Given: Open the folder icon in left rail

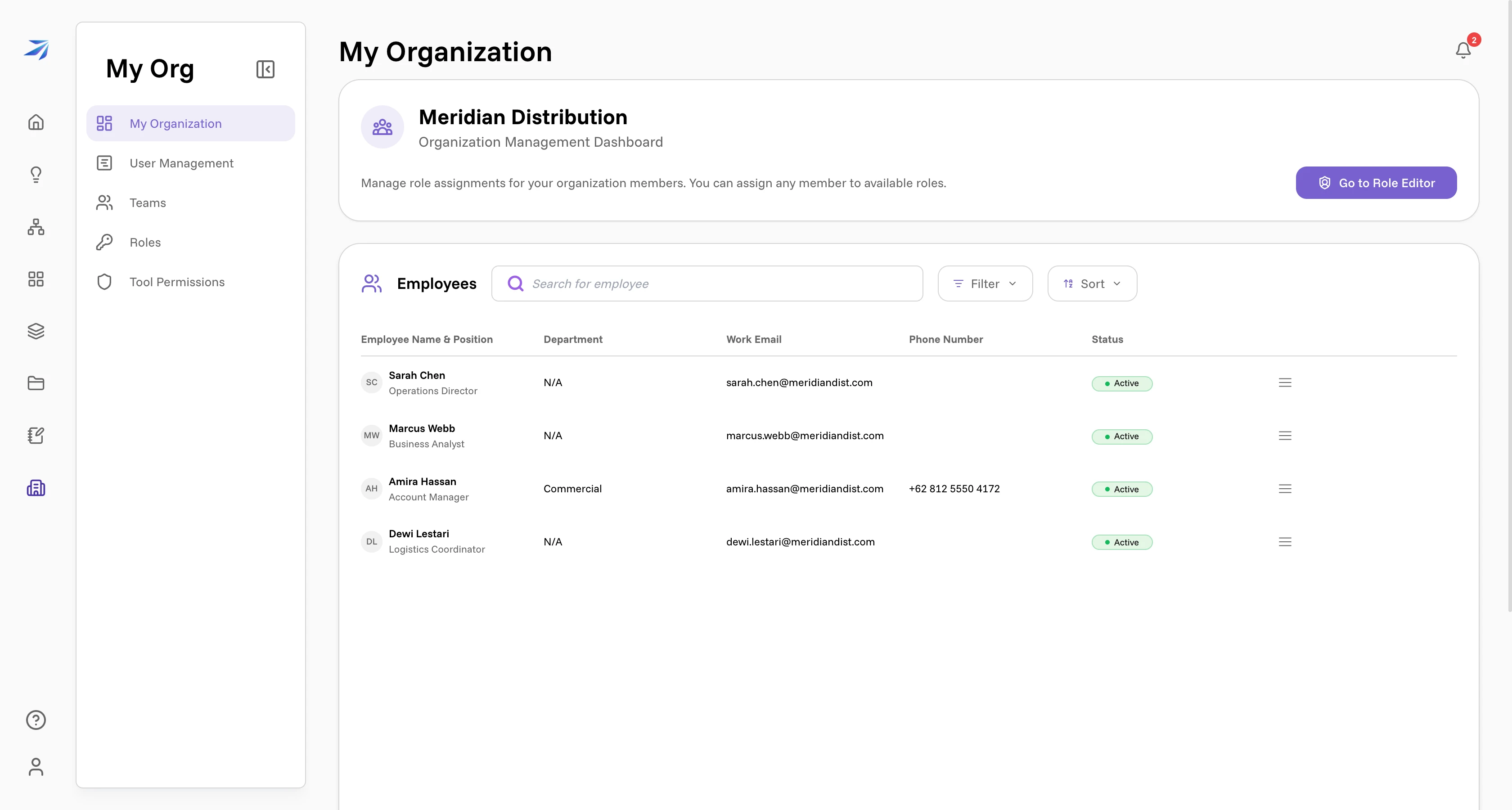Looking at the screenshot, I should [x=36, y=383].
